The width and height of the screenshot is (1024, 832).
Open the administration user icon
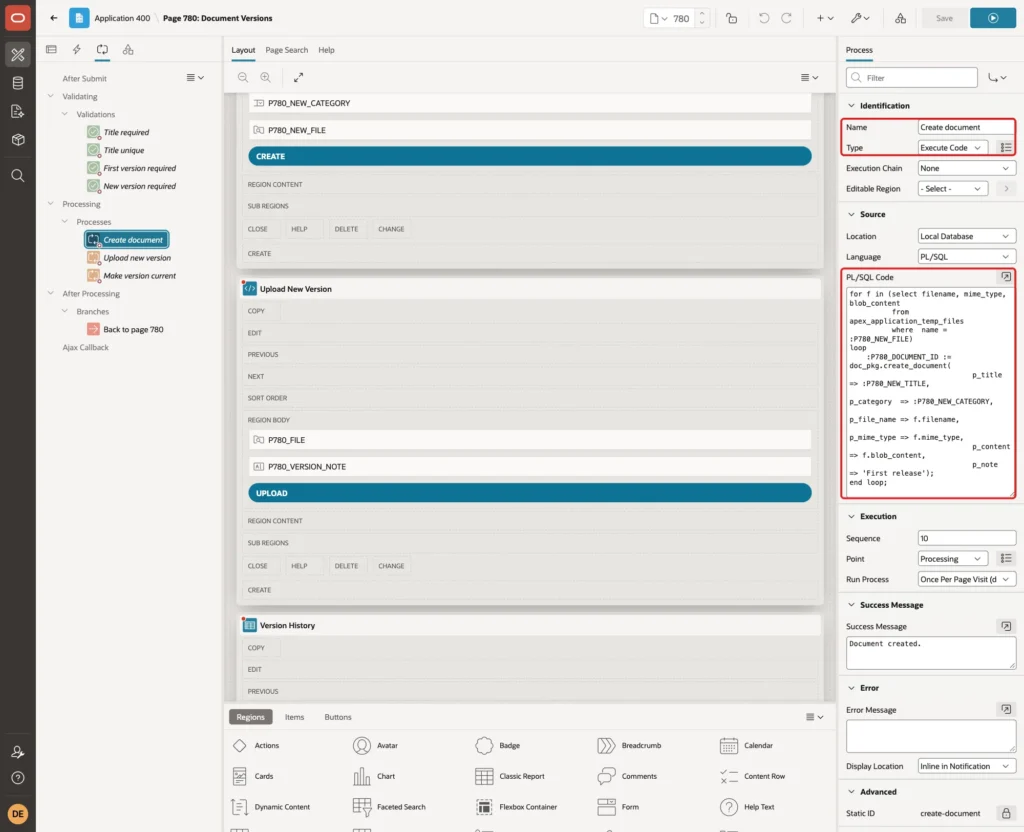click(x=18, y=752)
